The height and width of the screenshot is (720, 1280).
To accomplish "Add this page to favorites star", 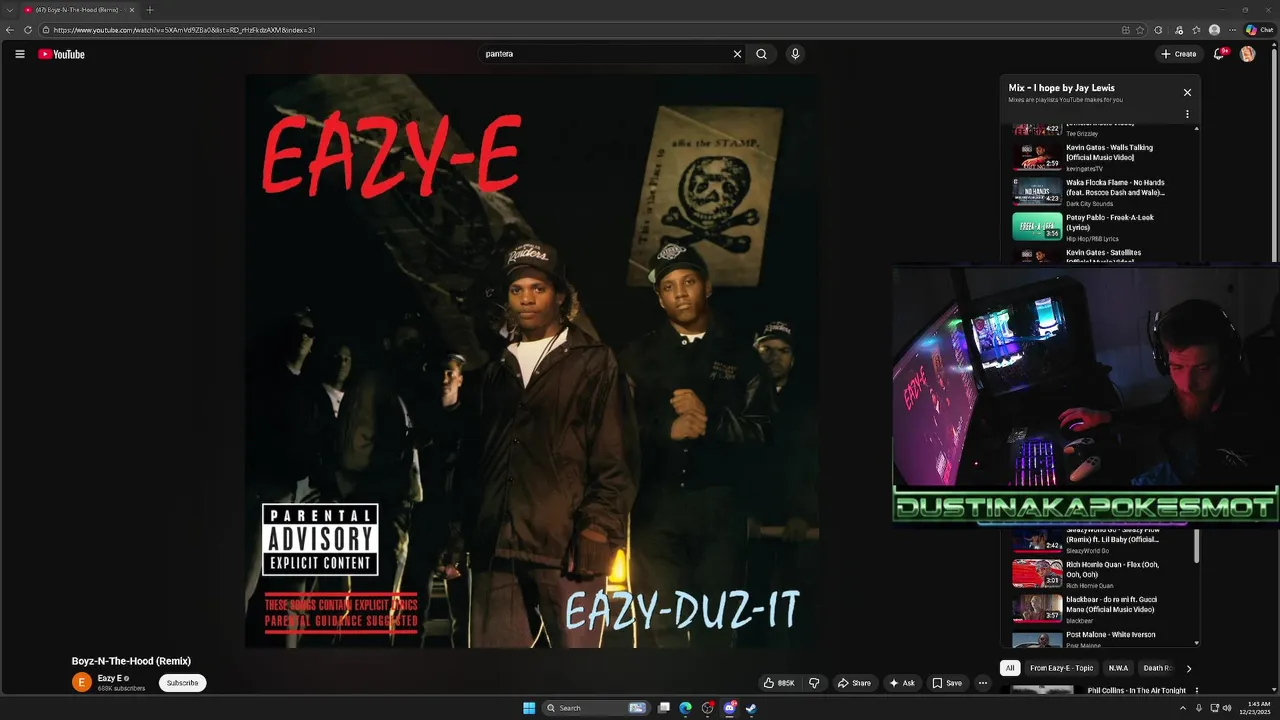I will tap(1140, 30).
